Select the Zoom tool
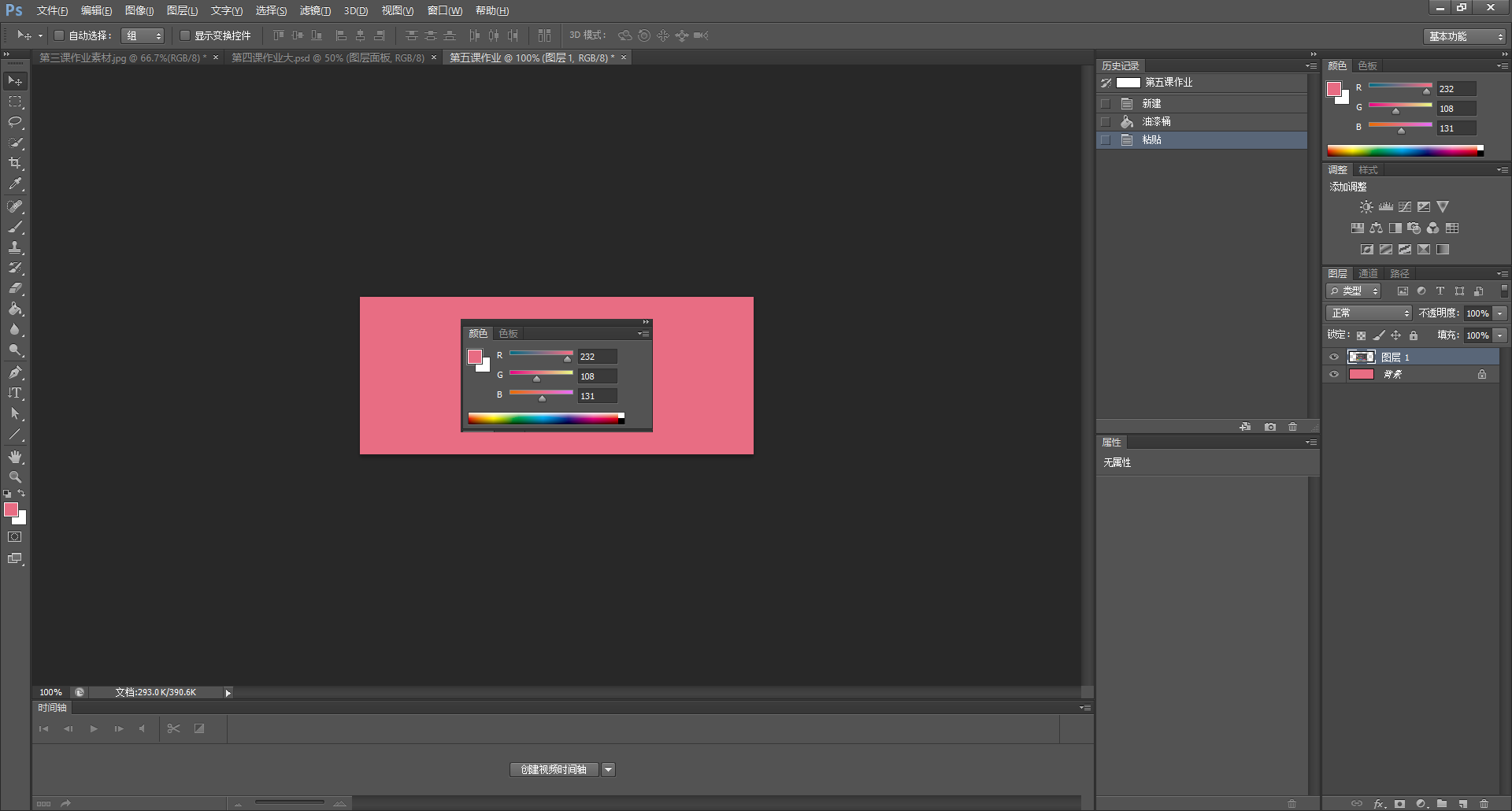The image size is (1512, 811). [x=15, y=477]
